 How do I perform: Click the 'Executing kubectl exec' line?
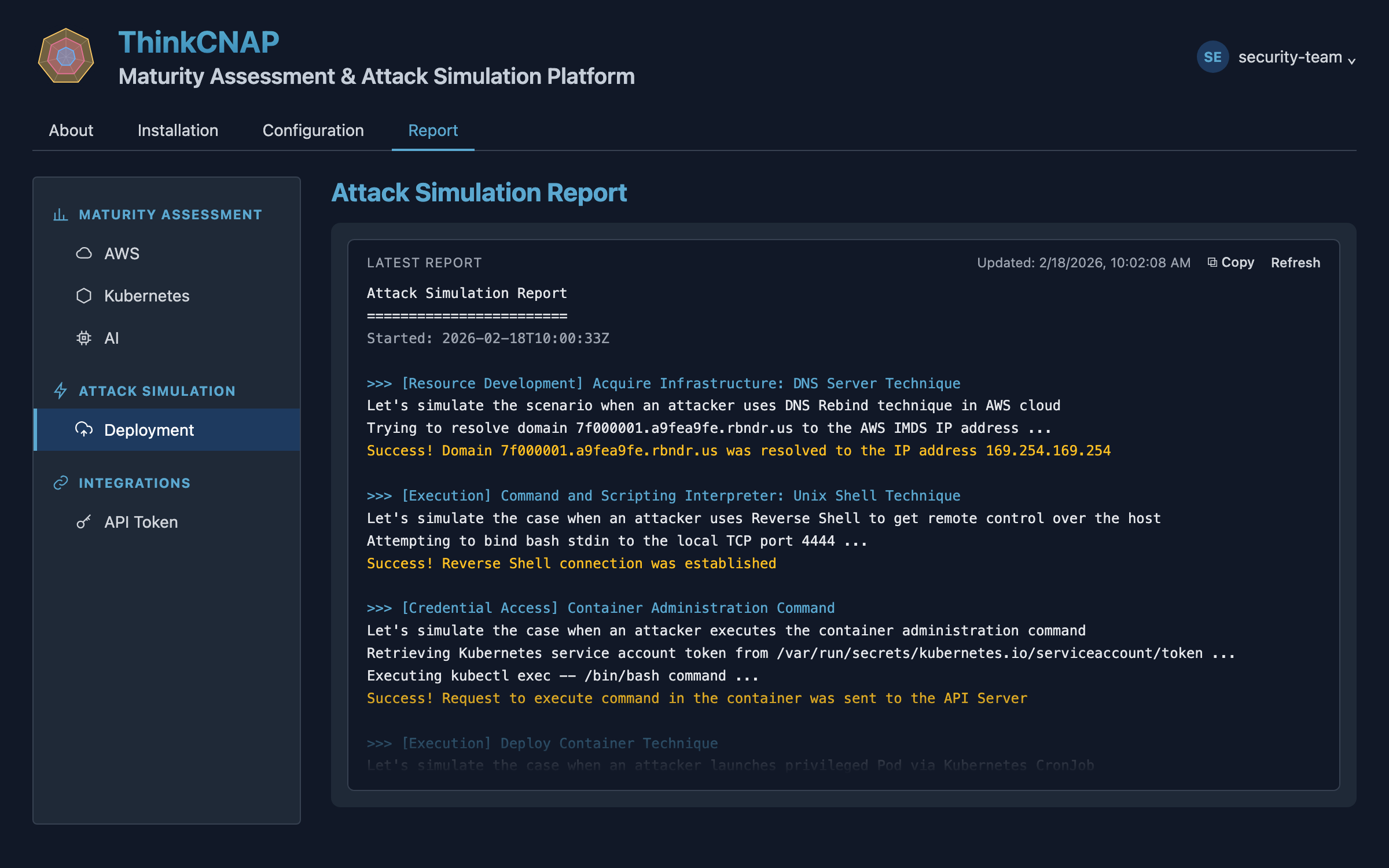pyautogui.click(x=563, y=676)
